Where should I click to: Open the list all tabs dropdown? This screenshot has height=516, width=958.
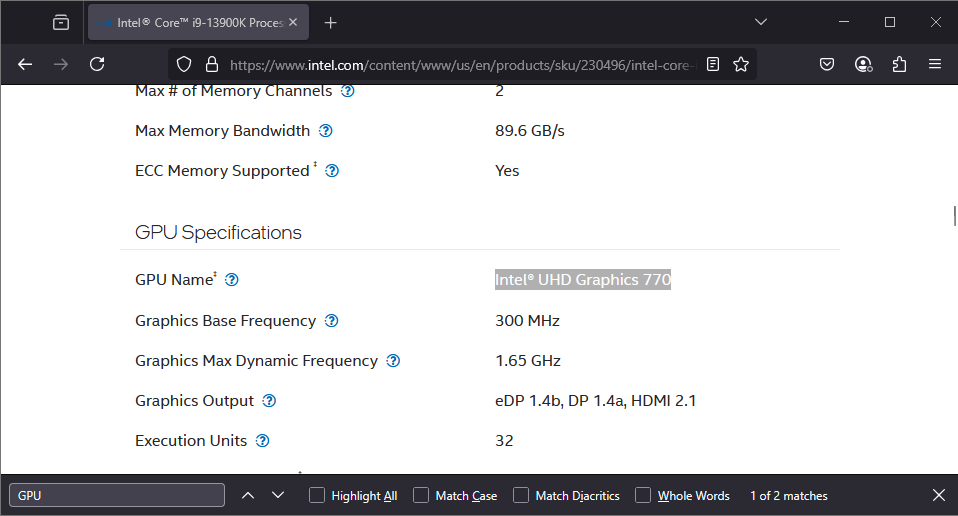pyautogui.click(x=761, y=22)
